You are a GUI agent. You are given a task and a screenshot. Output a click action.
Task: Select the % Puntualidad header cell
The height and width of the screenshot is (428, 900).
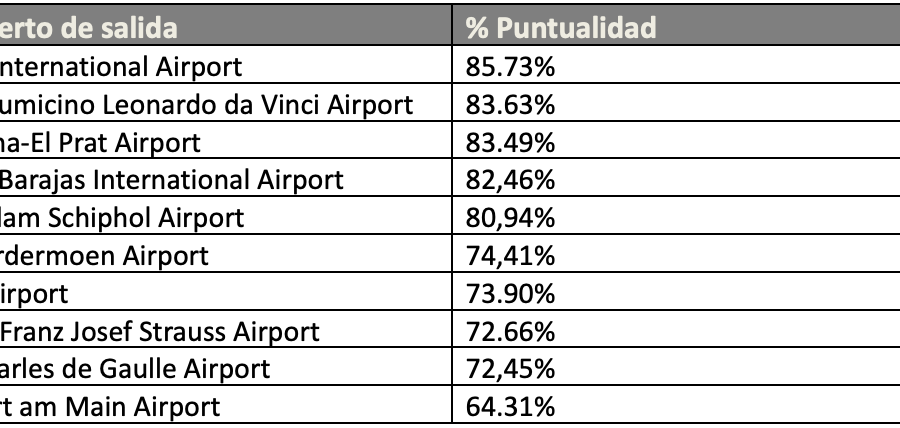click(676, 25)
